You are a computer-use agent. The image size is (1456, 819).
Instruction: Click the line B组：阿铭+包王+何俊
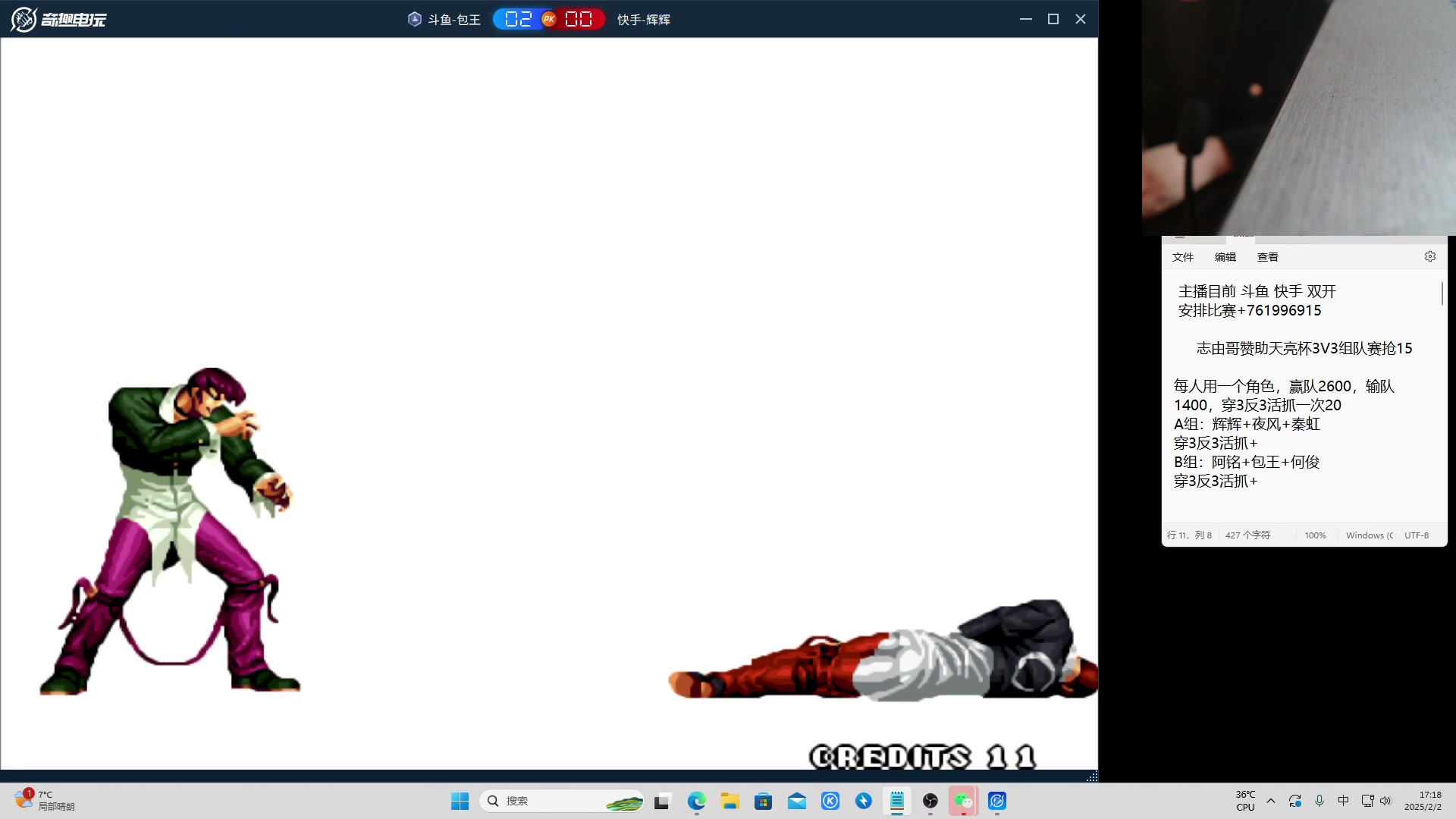(1247, 462)
